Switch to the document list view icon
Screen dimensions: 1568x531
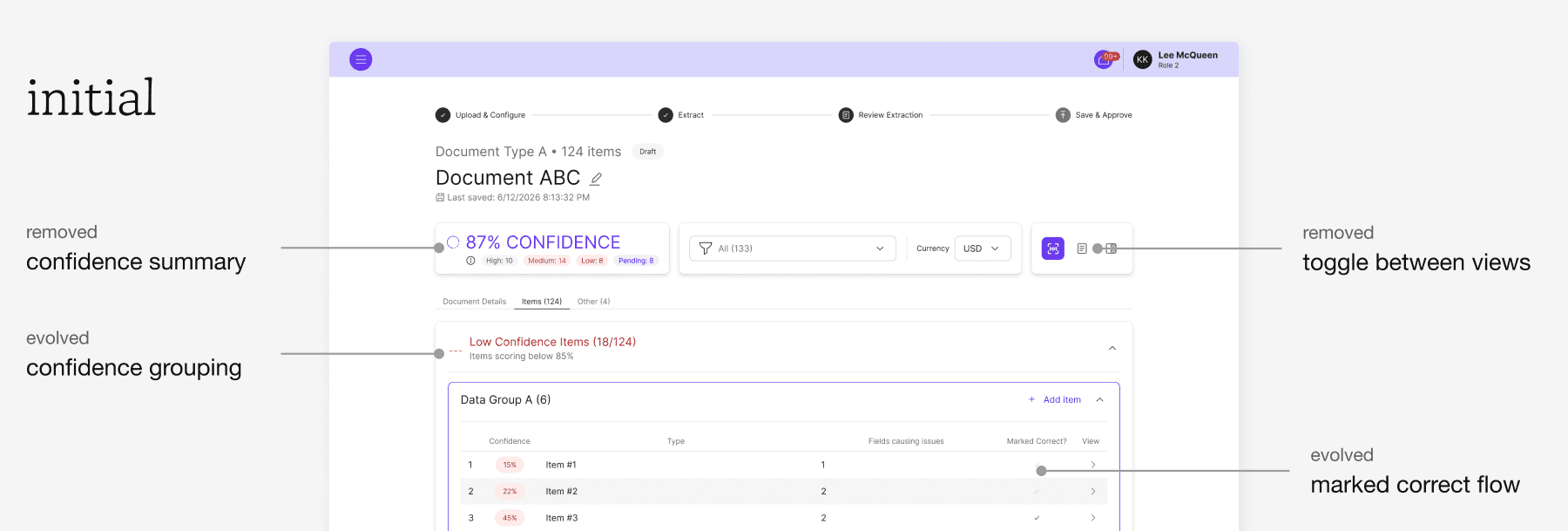(x=1082, y=248)
